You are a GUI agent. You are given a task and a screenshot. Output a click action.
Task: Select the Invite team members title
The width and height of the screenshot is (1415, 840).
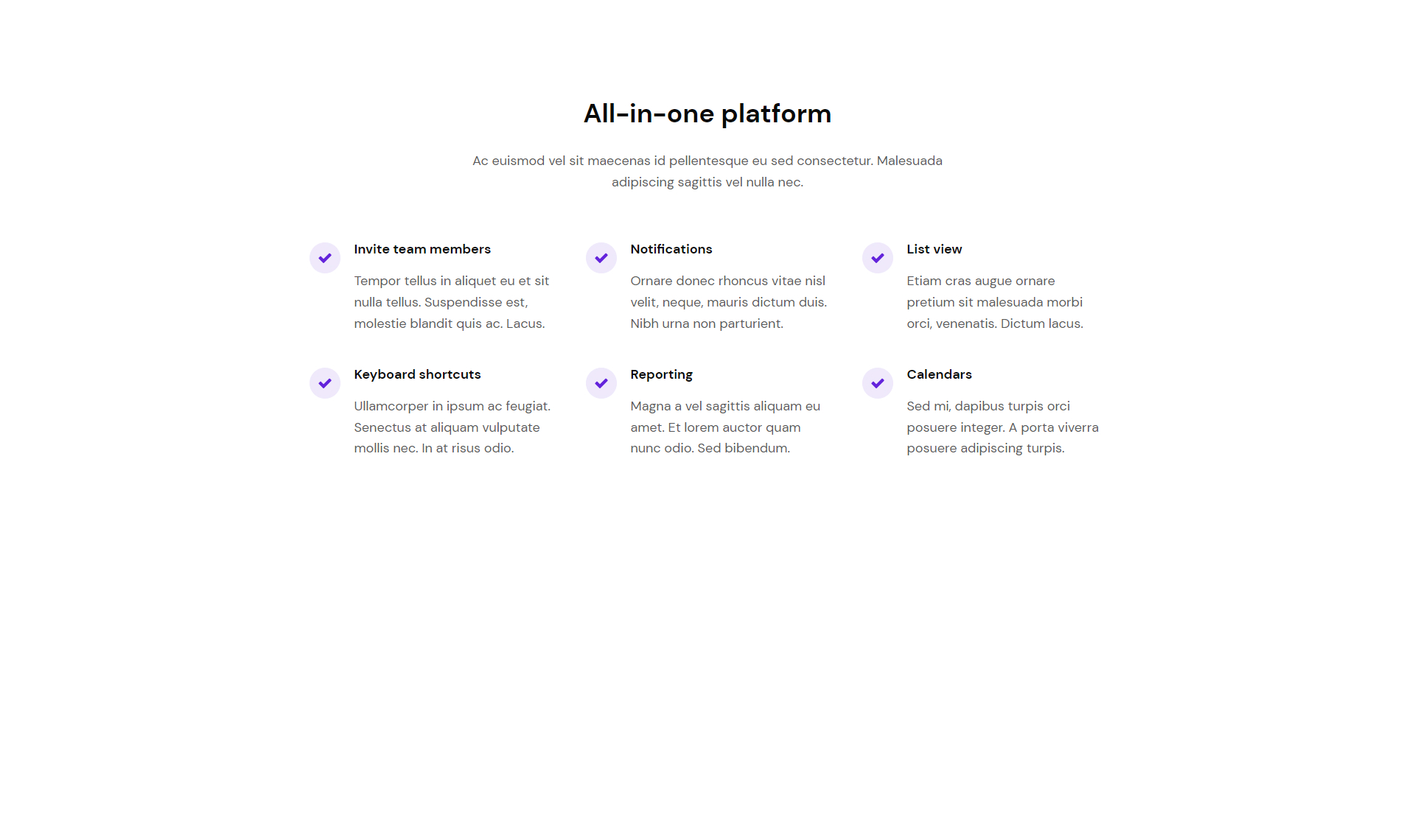[422, 249]
